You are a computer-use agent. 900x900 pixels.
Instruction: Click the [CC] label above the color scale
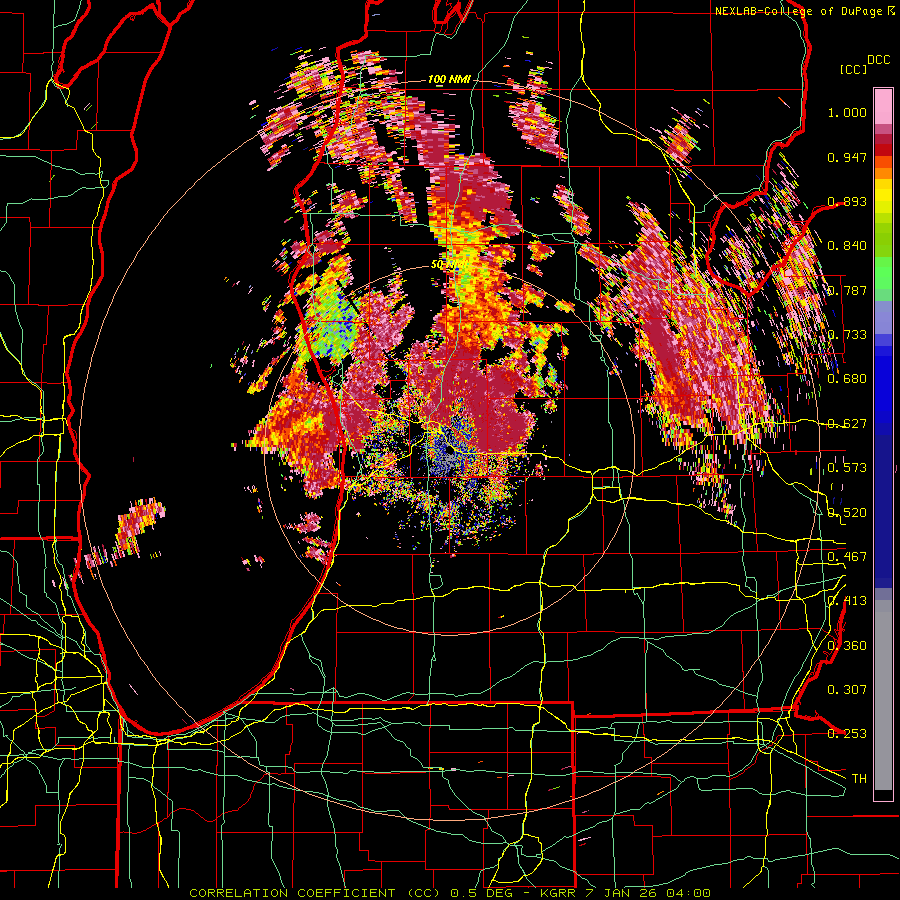click(853, 69)
